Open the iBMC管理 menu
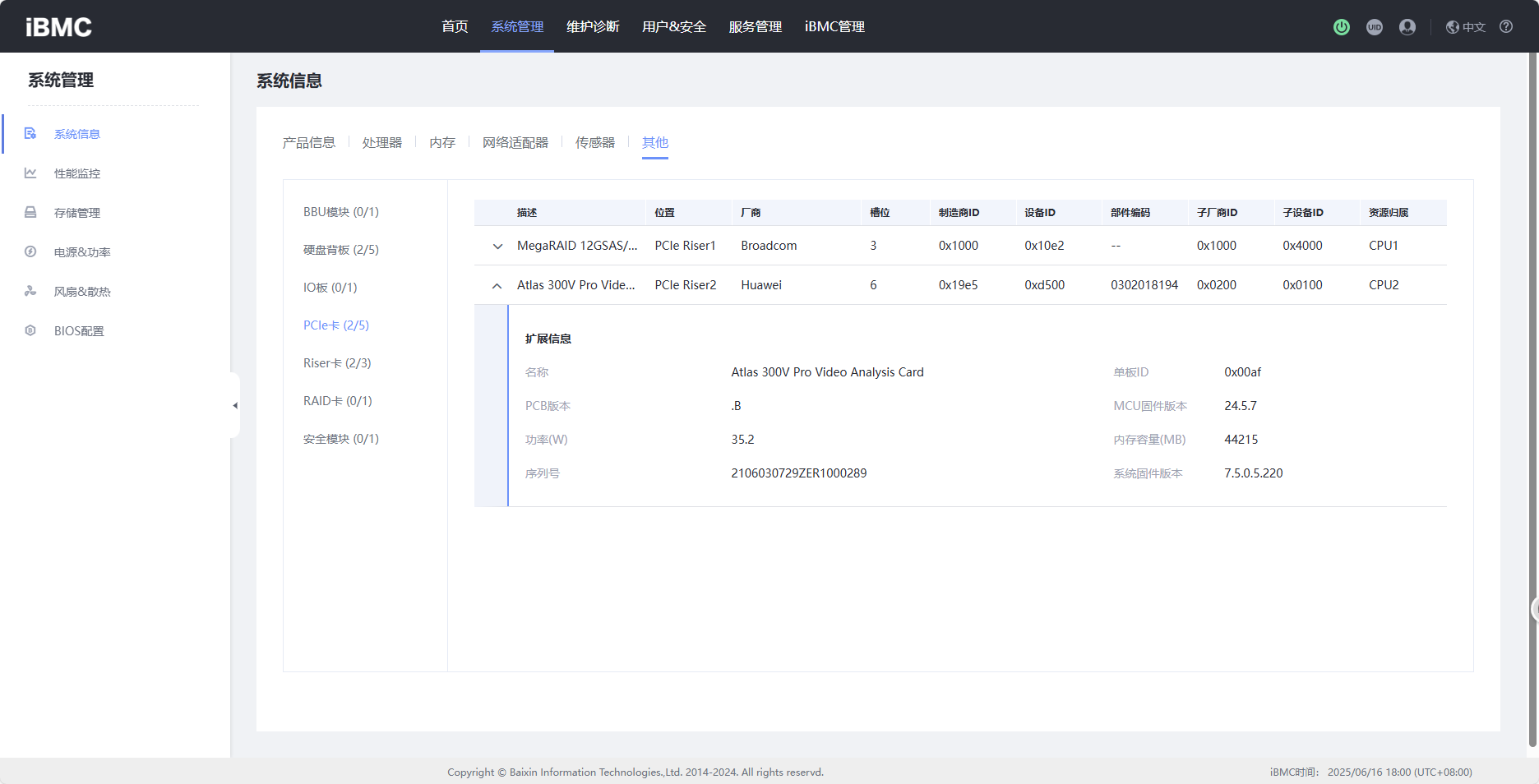 pyautogui.click(x=834, y=26)
